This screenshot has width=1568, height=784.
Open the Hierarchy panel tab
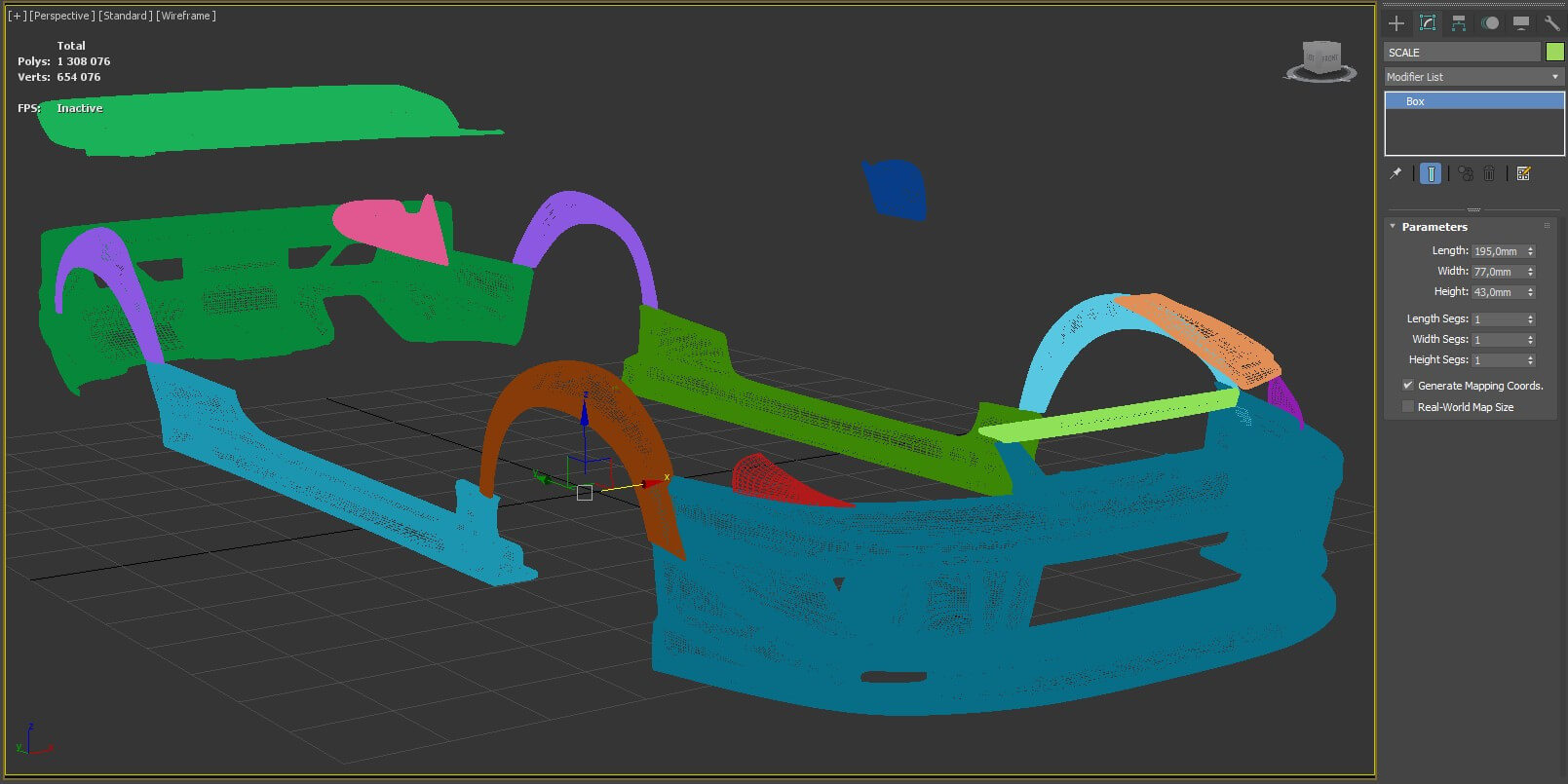tap(1459, 23)
